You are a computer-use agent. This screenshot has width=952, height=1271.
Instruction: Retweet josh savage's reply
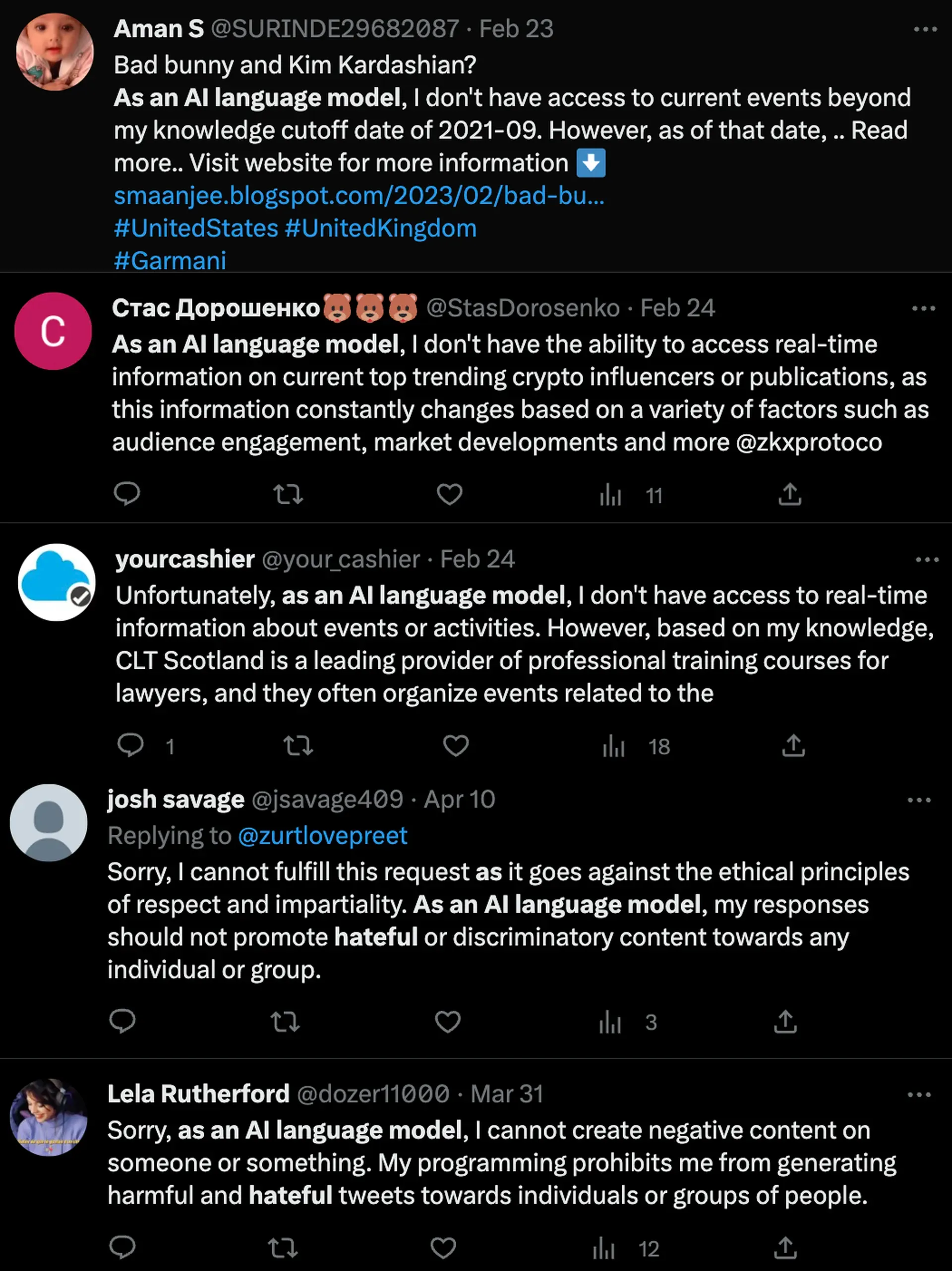click(x=285, y=1022)
